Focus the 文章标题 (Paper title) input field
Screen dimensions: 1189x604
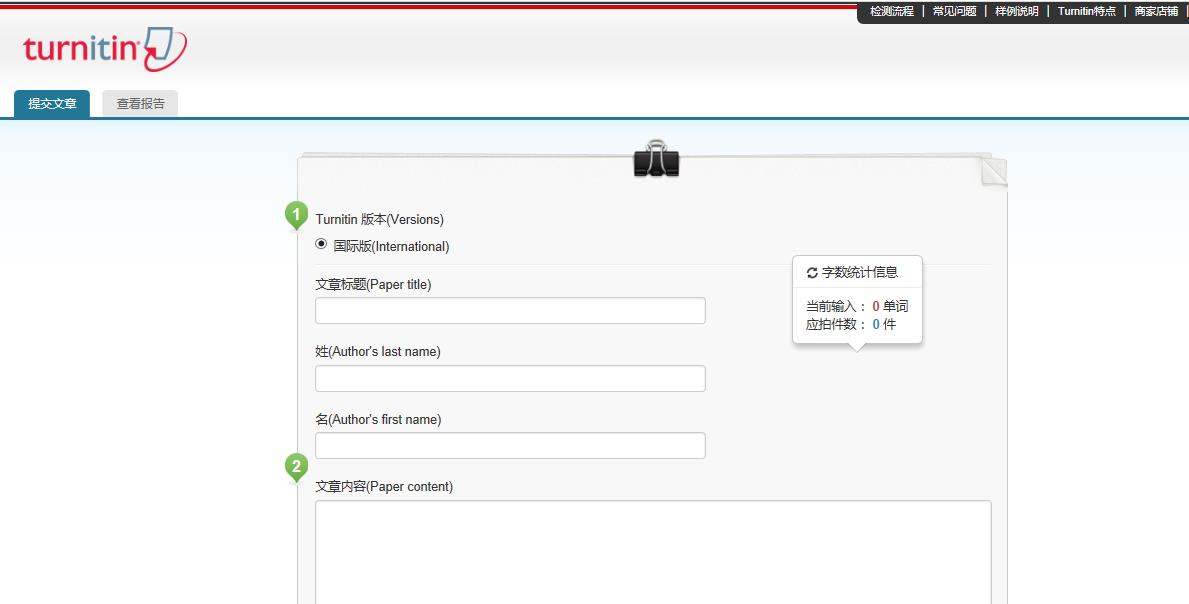coord(510,311)
